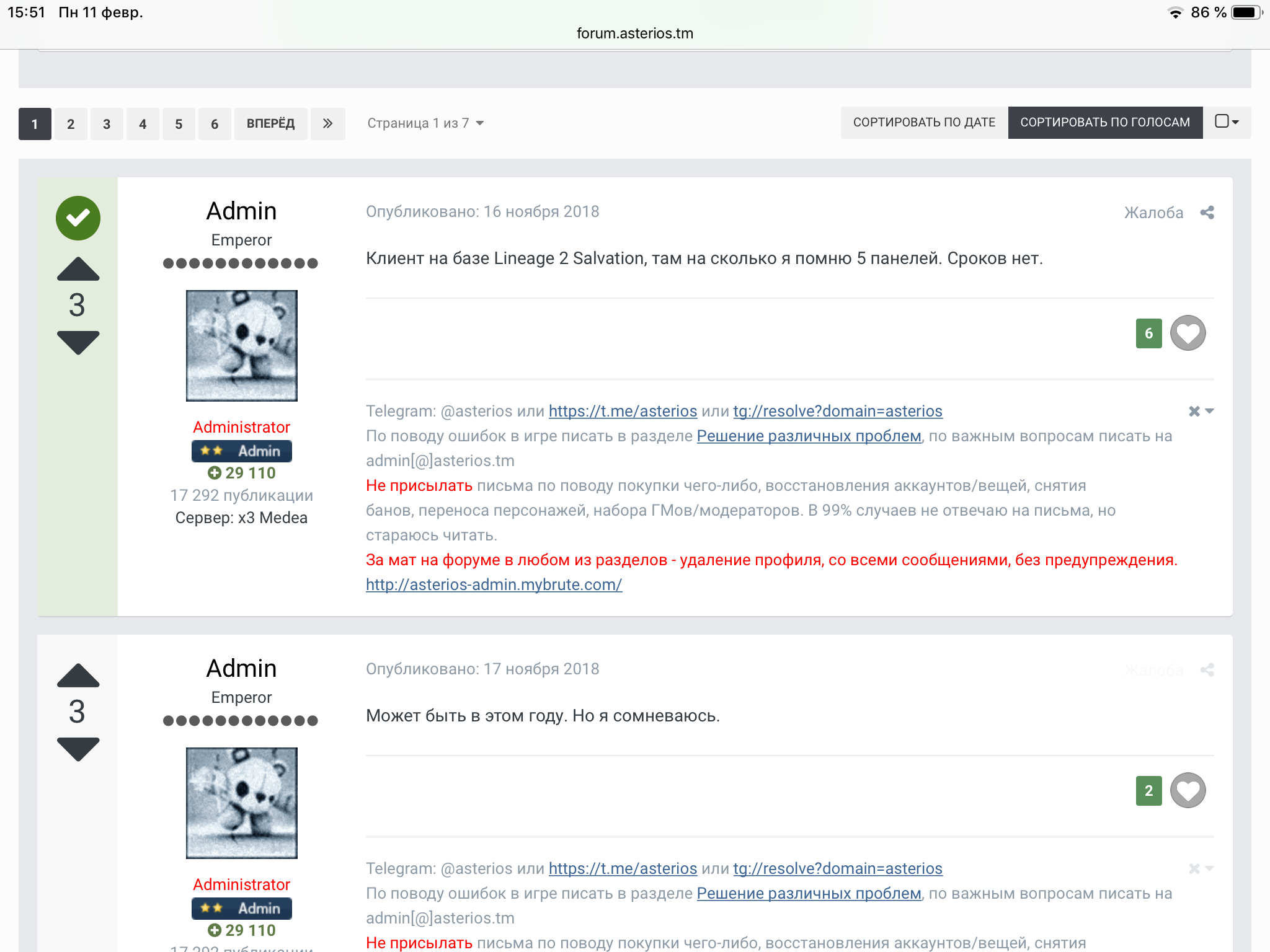Select 'Сортировать по голосам' sorting
The height and width of the screenshot is (952, 1270).
pos(1105,123)
